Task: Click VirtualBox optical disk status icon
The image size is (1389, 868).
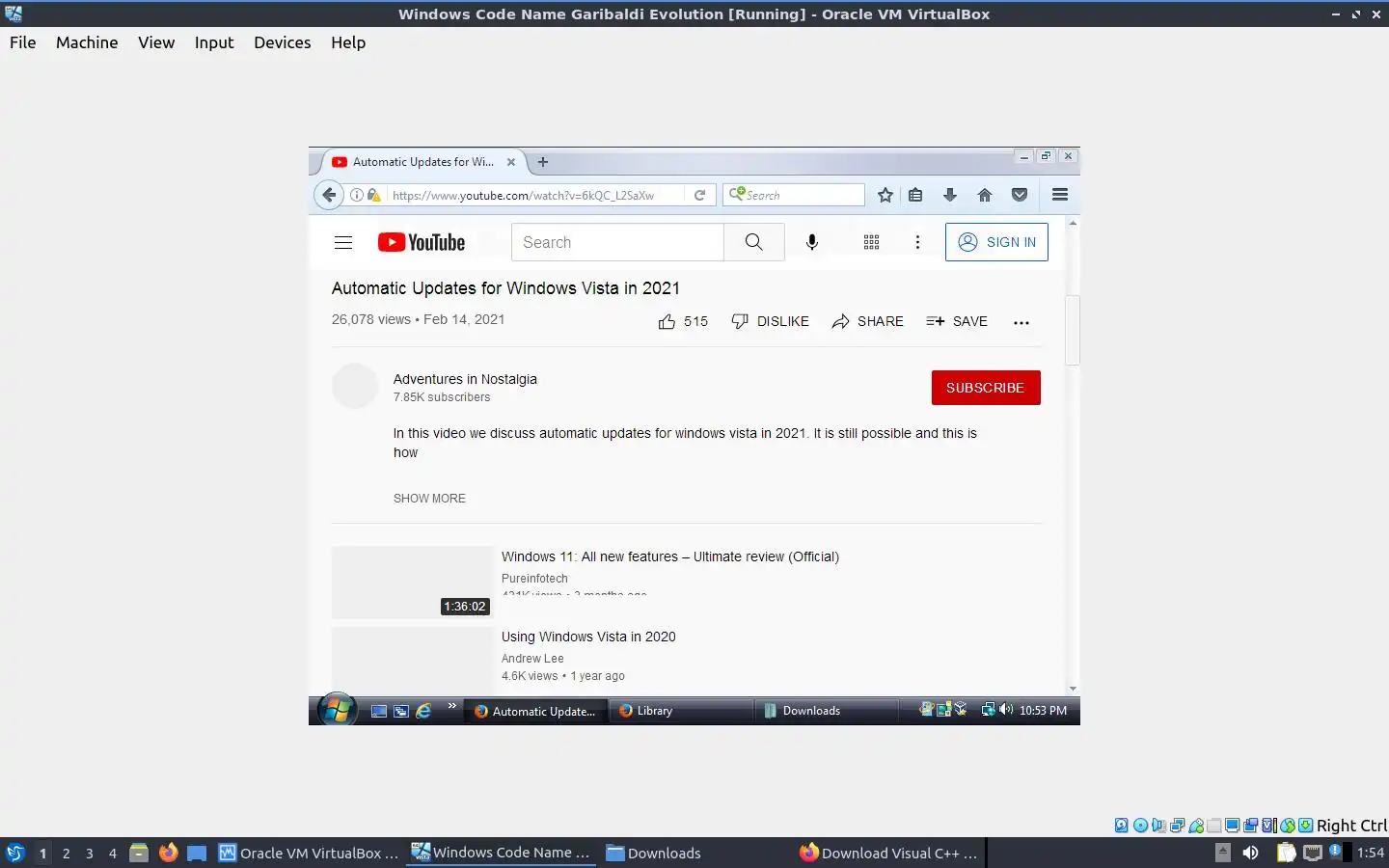Action: coord(1140,826)
